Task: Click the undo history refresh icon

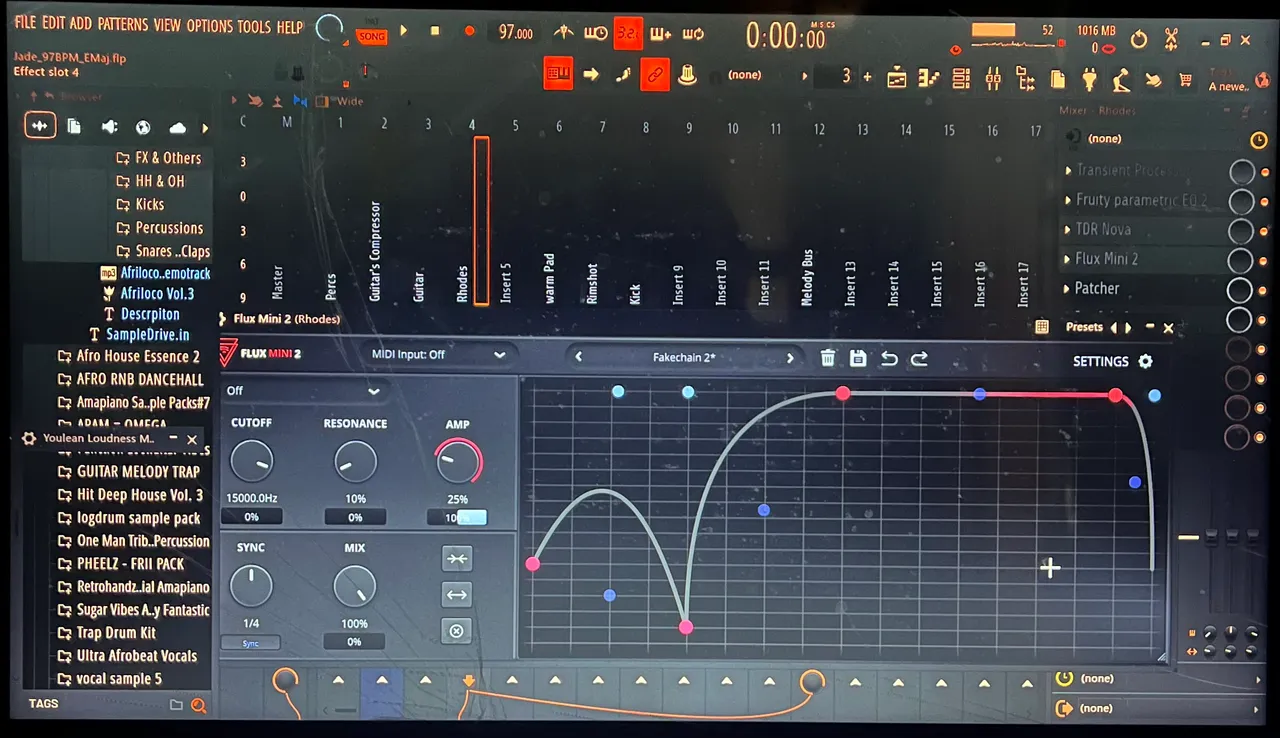Action: 1138,40
